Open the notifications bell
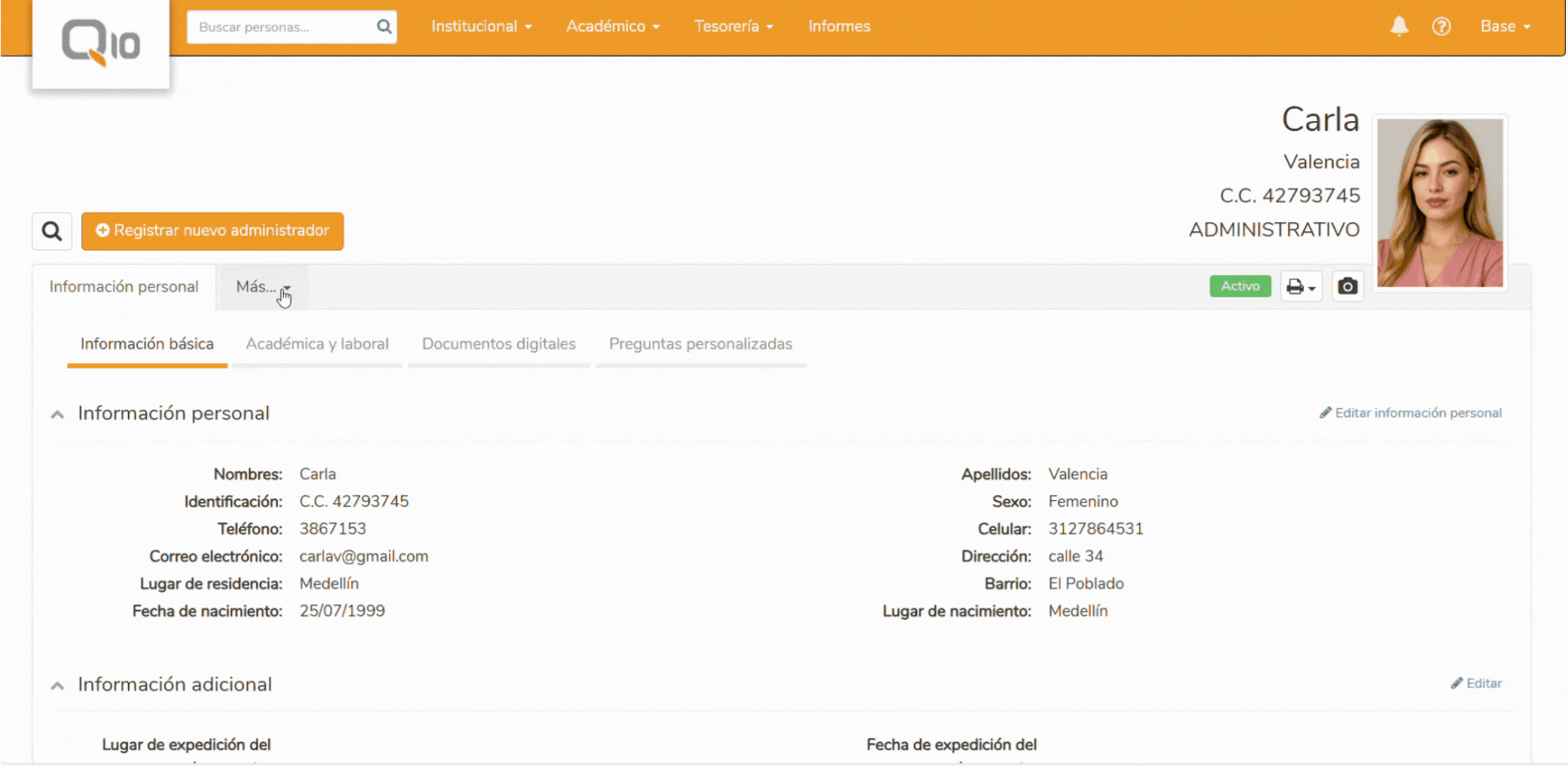This screenshot has height=766, width=1568. [1399, 26]
